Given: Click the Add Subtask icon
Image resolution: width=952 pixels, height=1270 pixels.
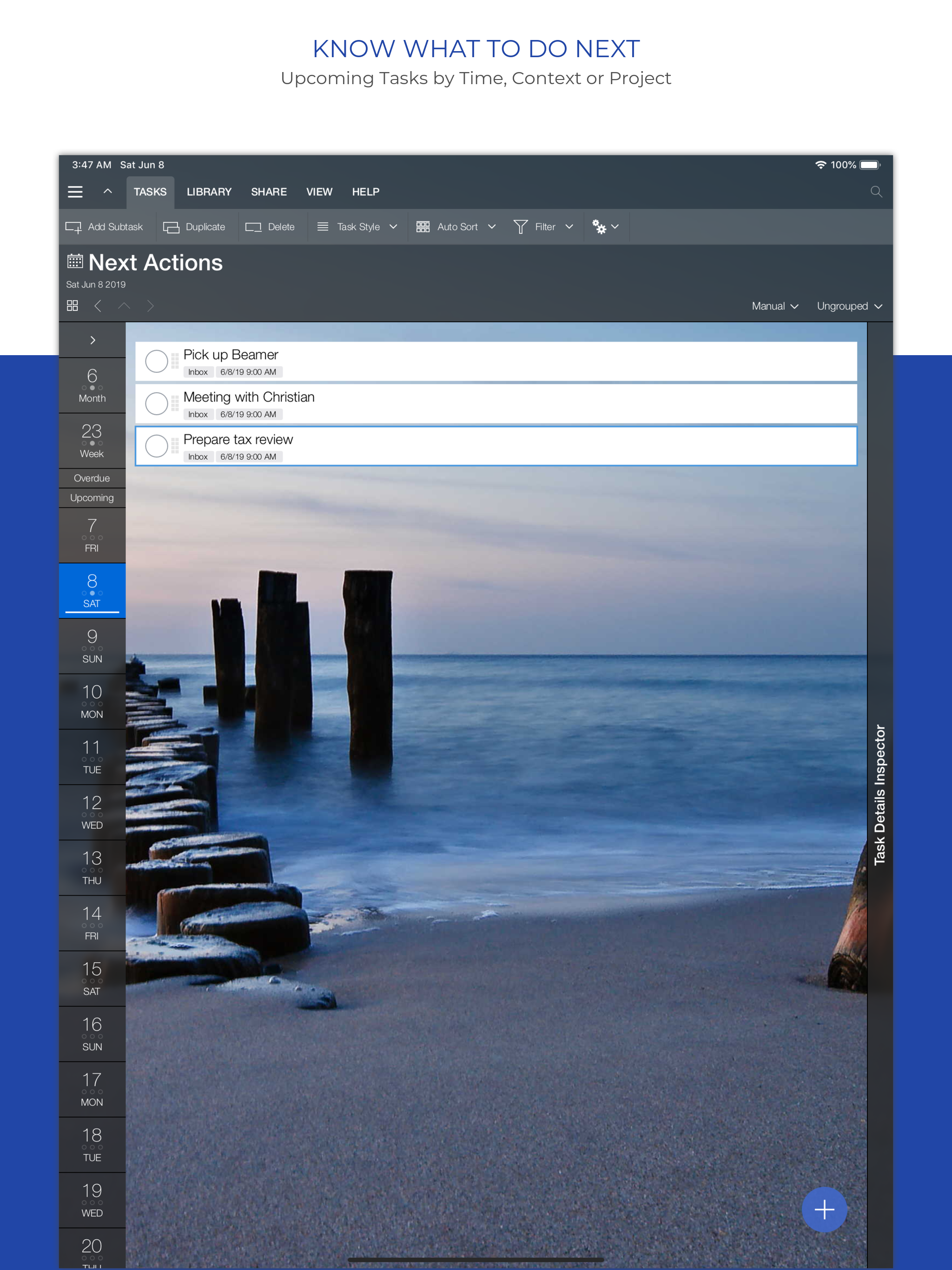Looking at the screenshot, I should tap(73, 227).
